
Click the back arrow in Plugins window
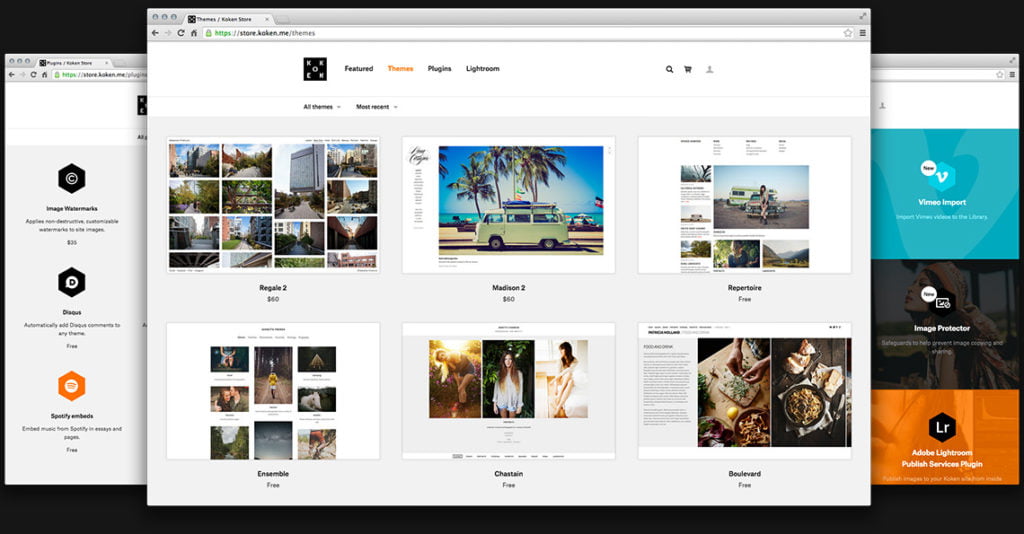[x=11, y=74]
